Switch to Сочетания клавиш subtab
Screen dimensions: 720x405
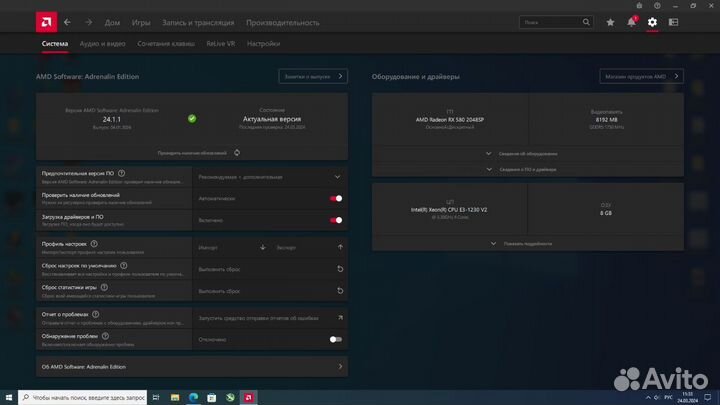166,44
